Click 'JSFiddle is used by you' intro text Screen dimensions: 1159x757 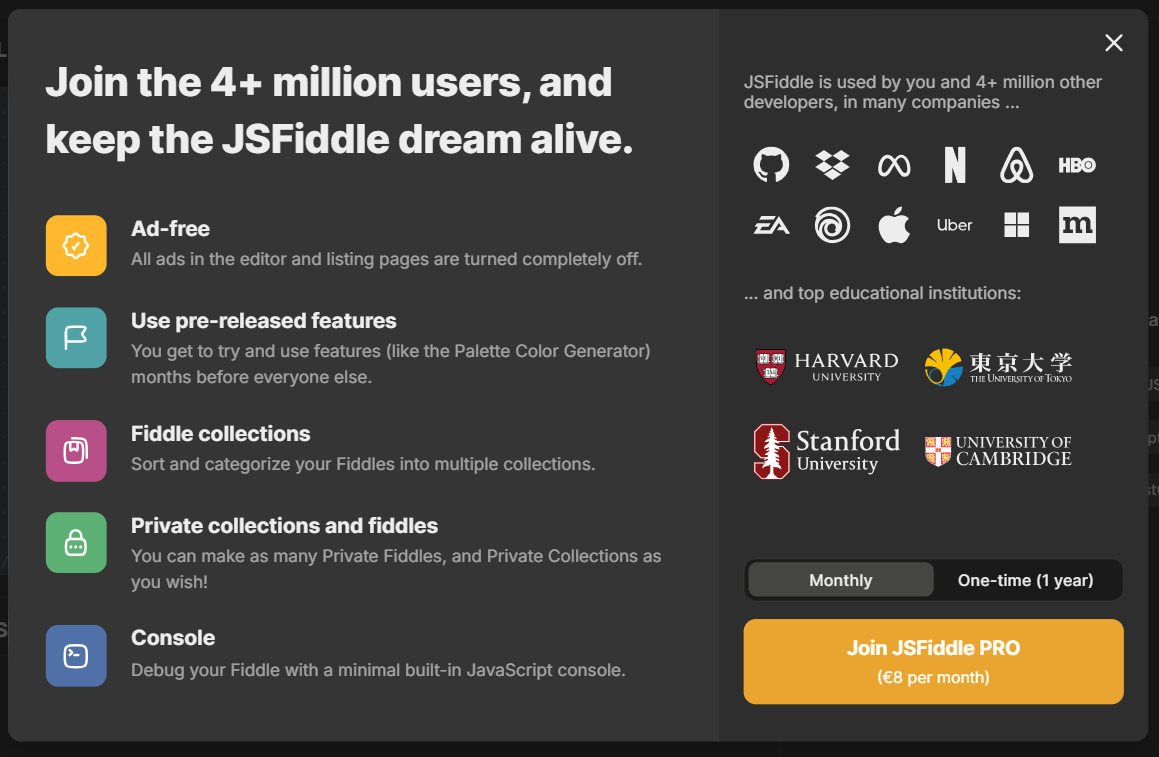(x=922, y=92)
